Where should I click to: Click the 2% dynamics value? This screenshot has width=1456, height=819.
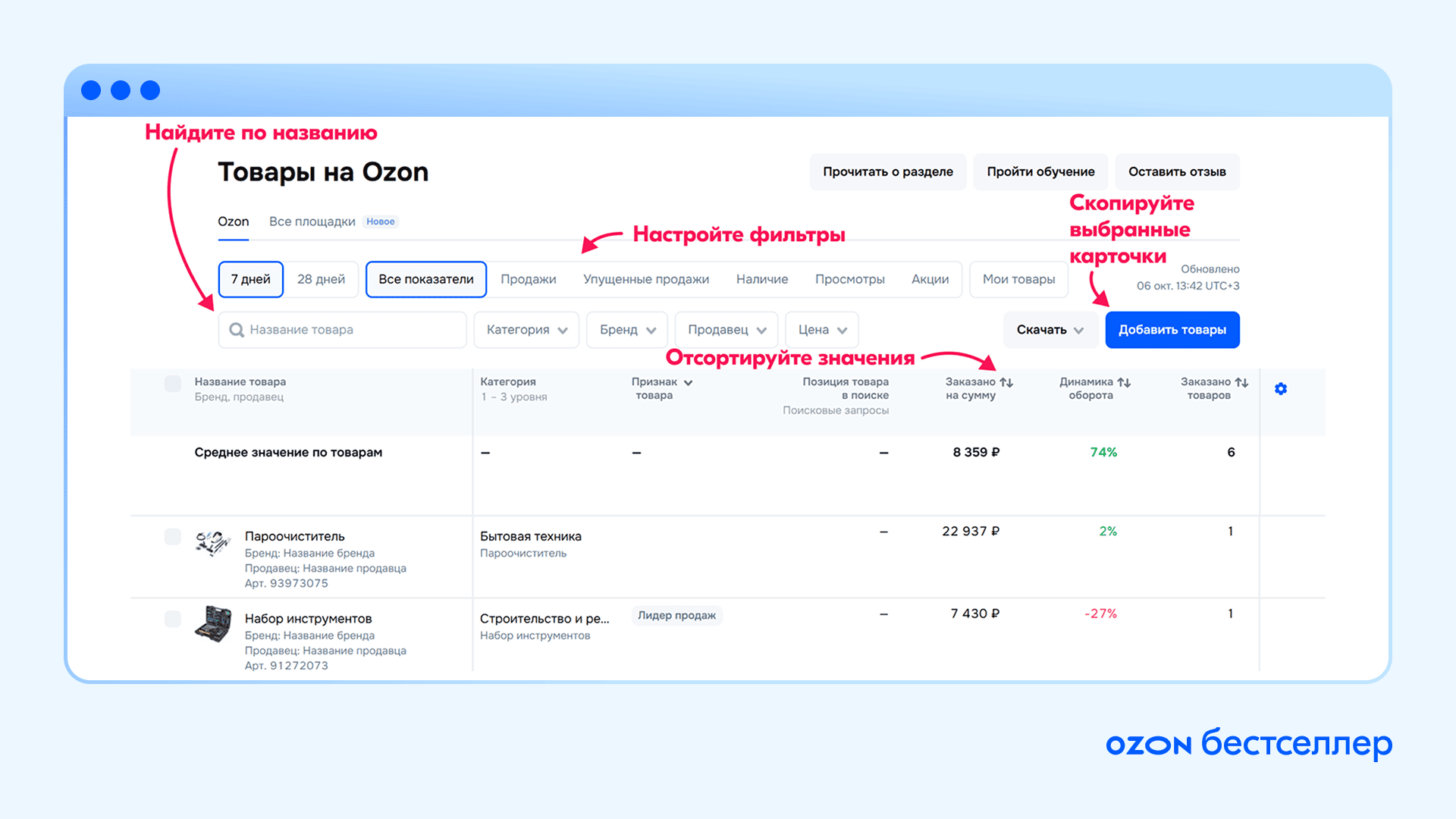pyautogui.click(x=1109, y=532)
